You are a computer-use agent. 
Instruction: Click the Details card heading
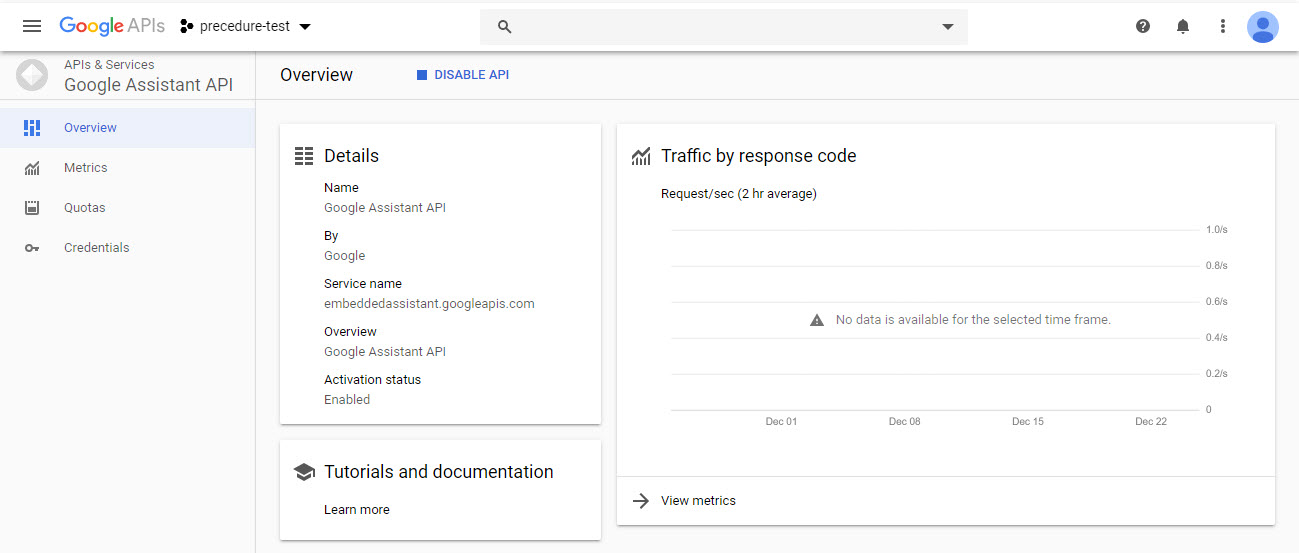click(351, 156)
